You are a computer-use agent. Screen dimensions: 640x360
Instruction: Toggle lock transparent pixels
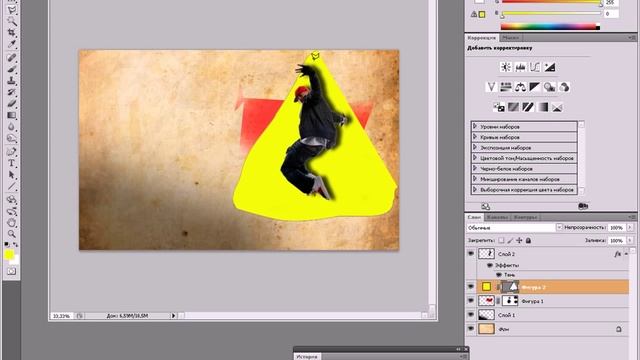pos(501,240)
